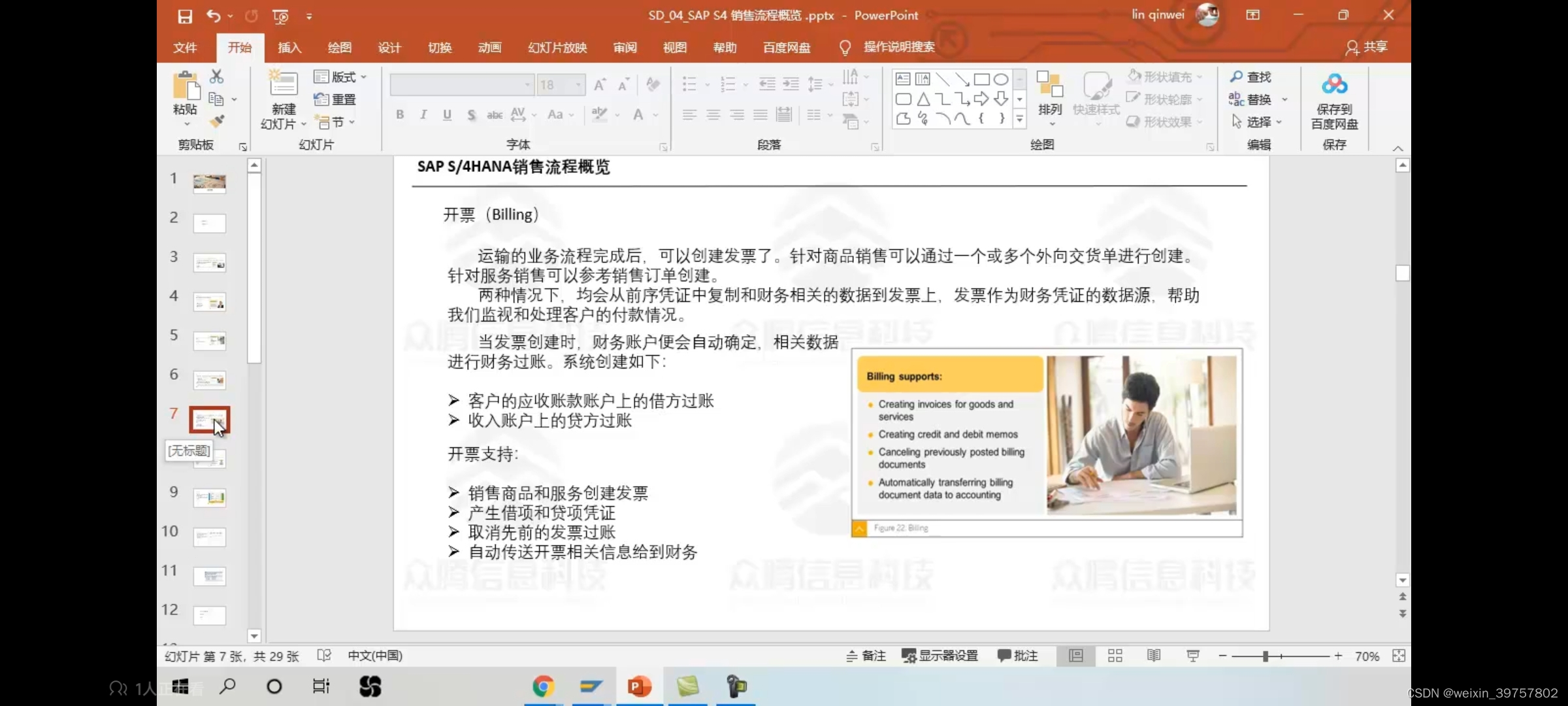Click Reading View icon in status bar
This screenshot has width=1568, height=706.
1154,656
